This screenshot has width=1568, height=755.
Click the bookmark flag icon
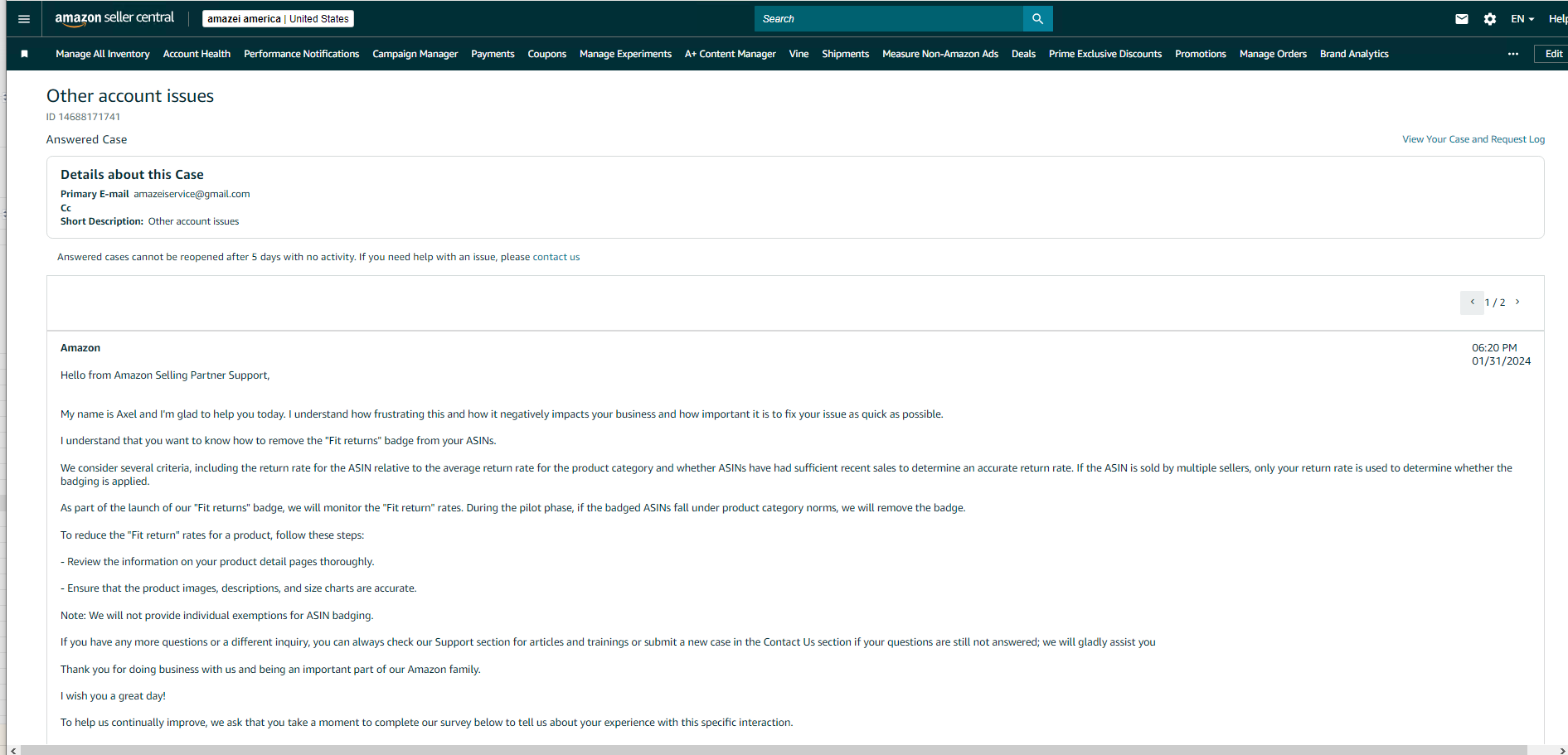(x=25, y=54)
